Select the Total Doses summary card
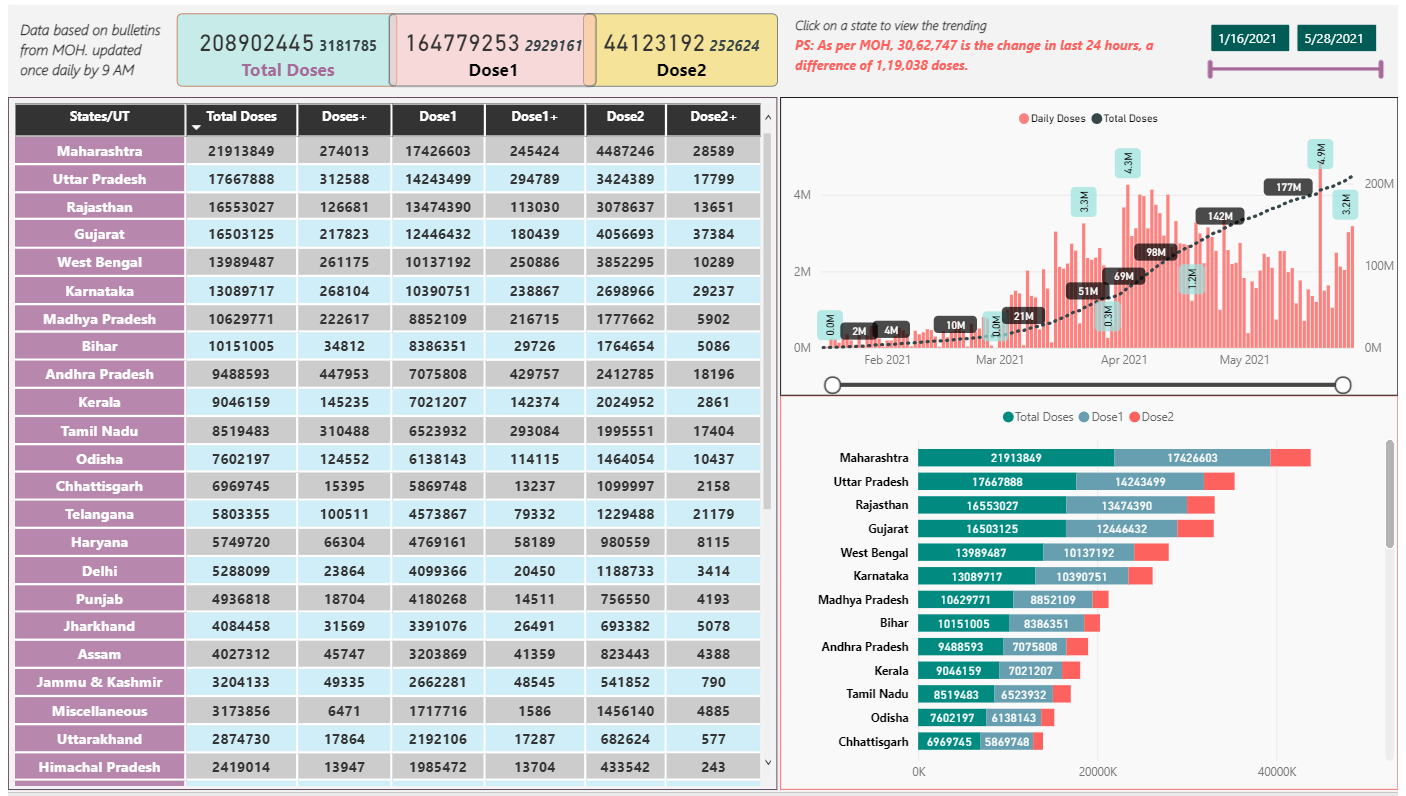 tap(283, 50)
